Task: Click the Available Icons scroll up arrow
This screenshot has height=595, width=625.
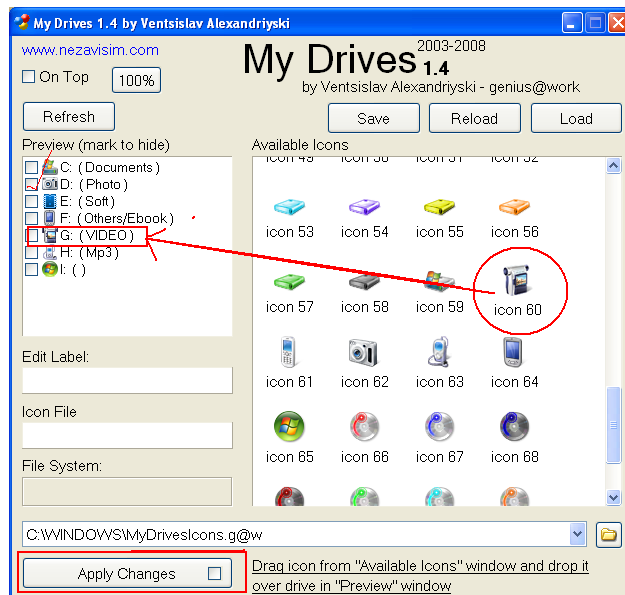Action: click(x=613, y=165)
